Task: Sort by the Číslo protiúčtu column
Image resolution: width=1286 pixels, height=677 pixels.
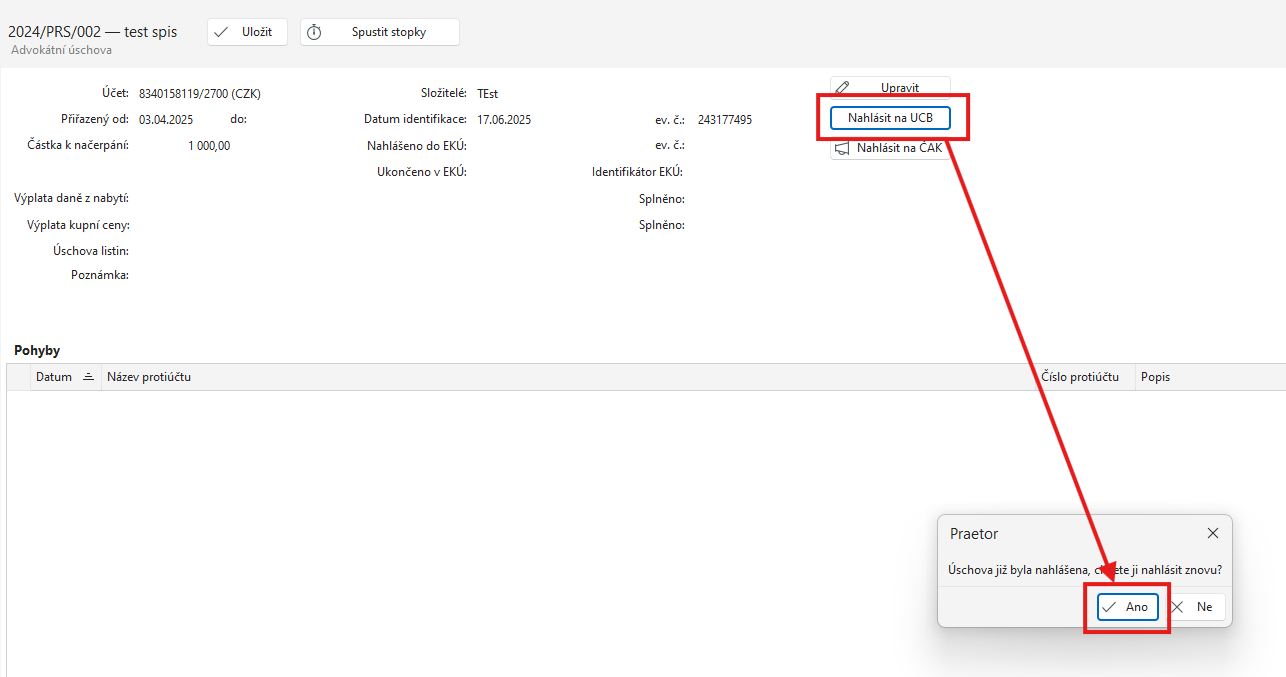Action: coord(1079,377)
